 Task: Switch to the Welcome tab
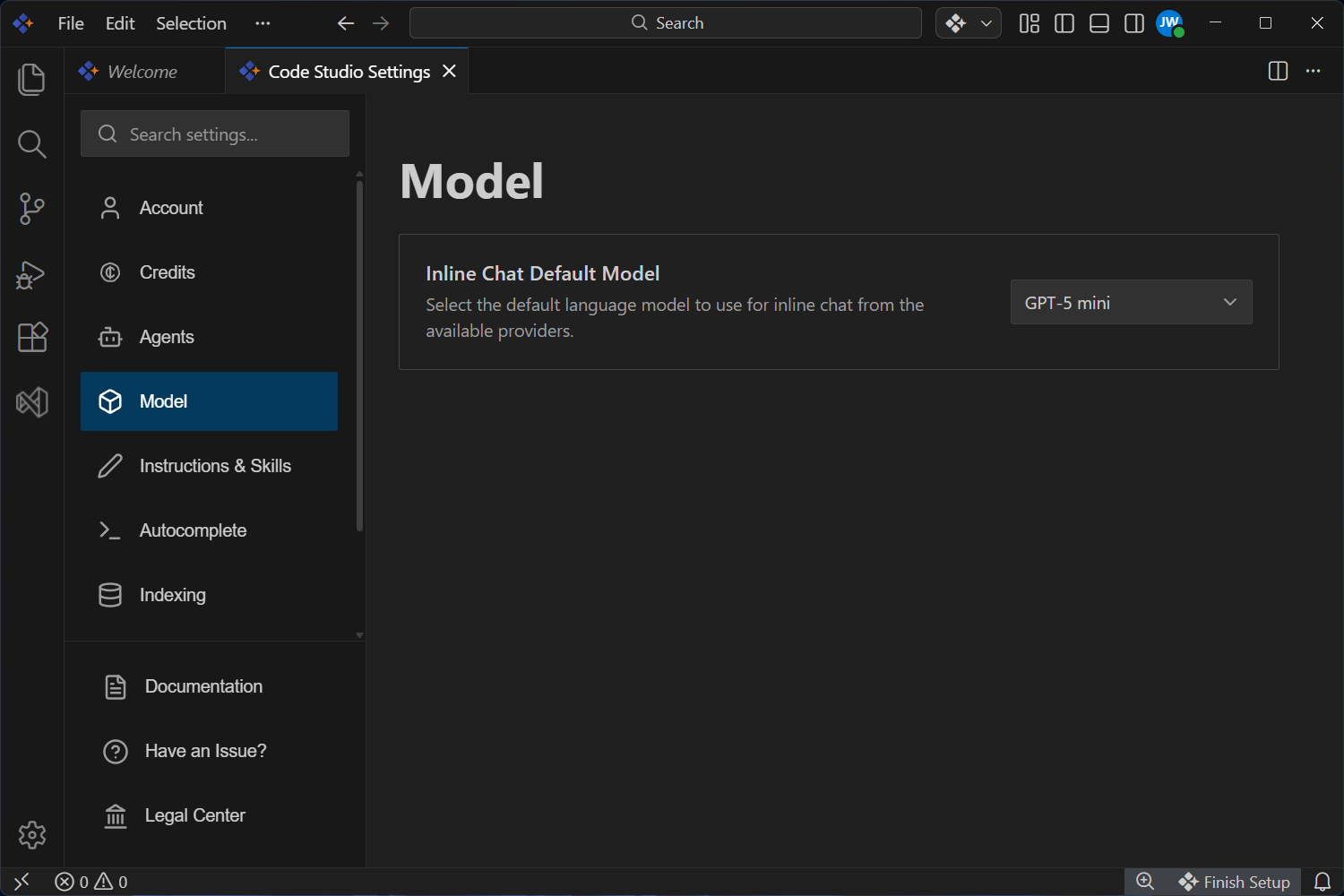tap(145, 71)
